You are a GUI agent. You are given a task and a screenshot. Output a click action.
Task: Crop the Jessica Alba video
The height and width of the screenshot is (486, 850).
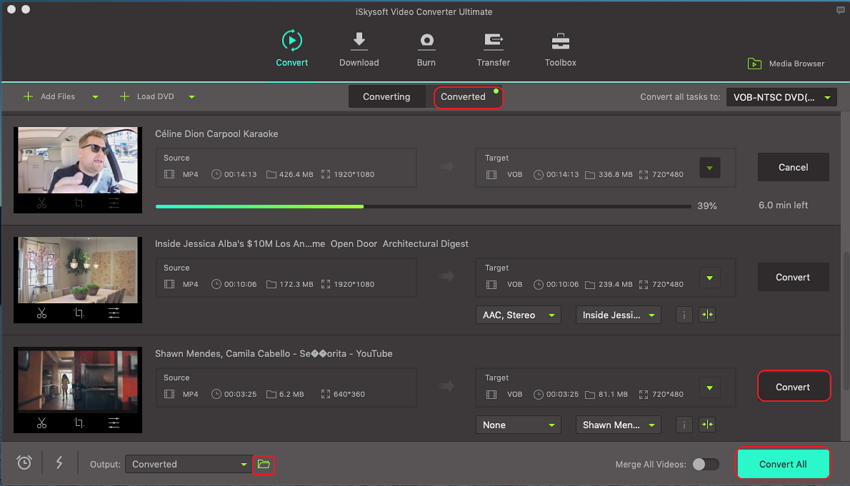pyautogui.click(x=79, y=313)
